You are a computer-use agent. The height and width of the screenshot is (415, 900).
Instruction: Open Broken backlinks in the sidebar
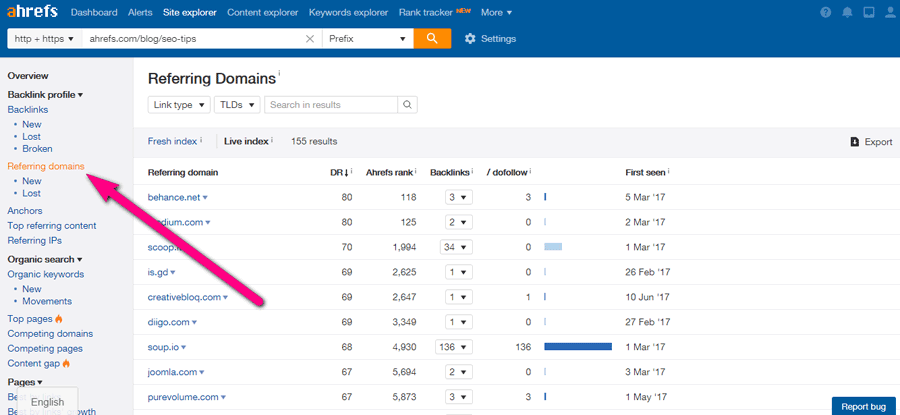click(x=37, y=149)
